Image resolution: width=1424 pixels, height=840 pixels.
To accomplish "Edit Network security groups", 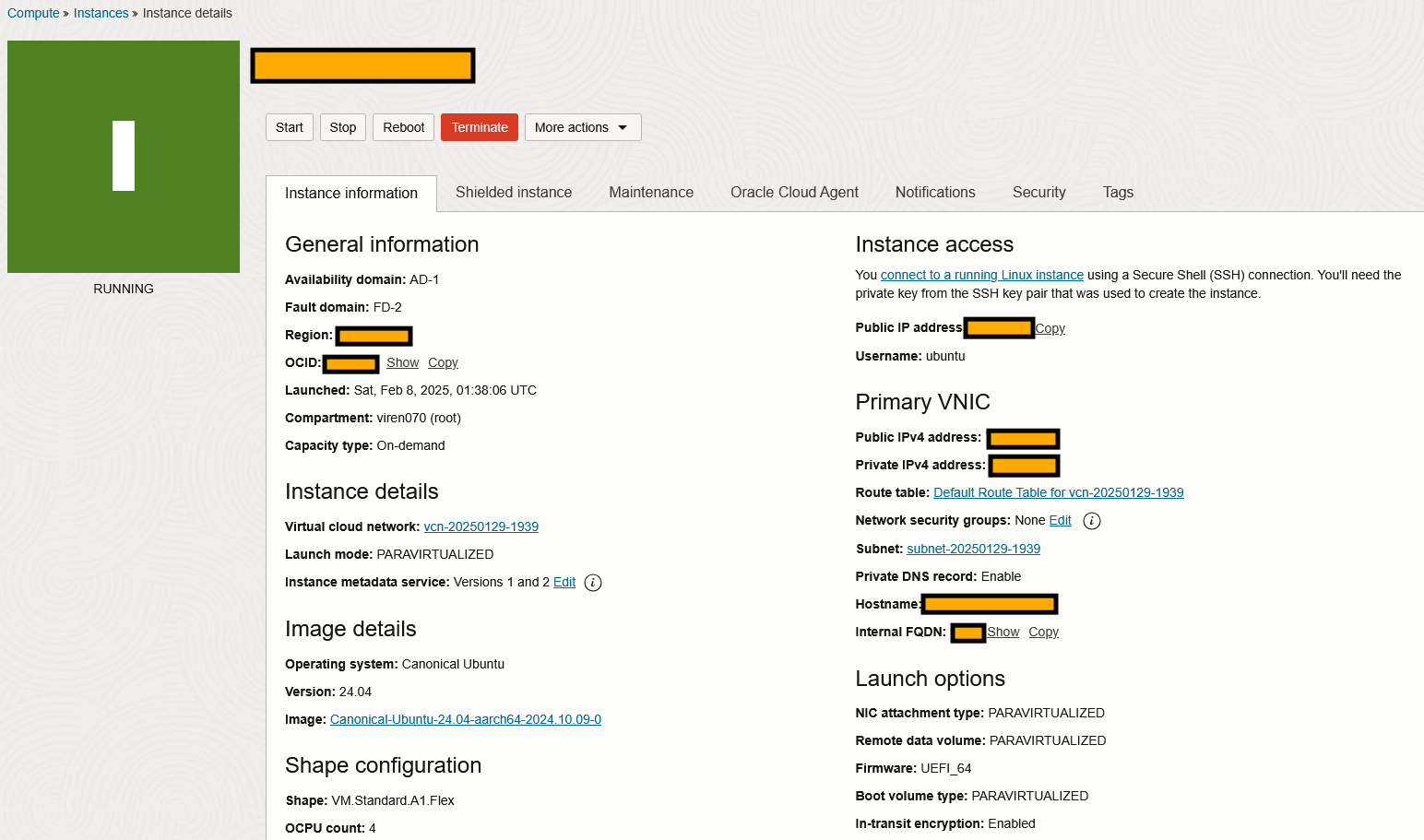I will (1061, 520).
